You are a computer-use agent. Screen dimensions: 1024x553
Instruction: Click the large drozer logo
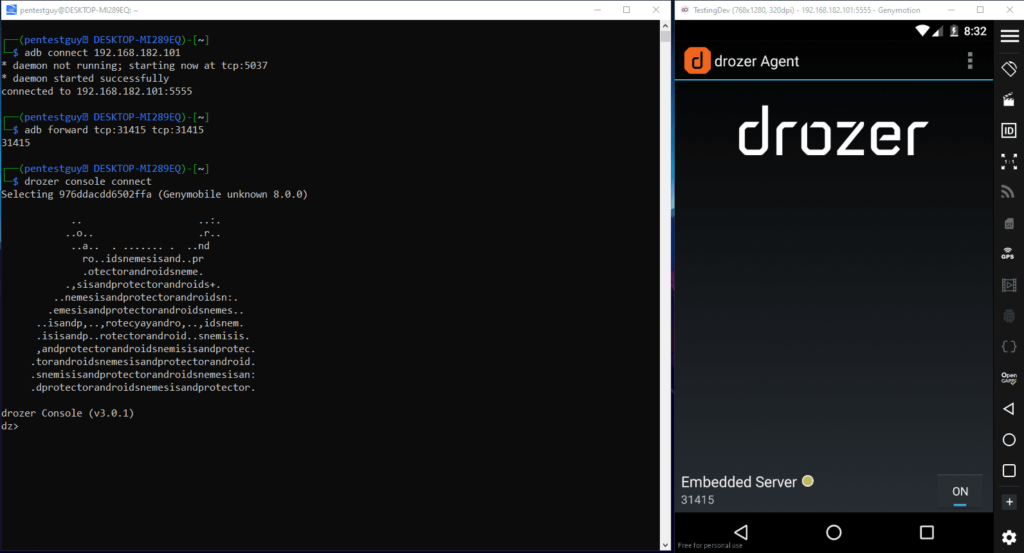point(833,131)
